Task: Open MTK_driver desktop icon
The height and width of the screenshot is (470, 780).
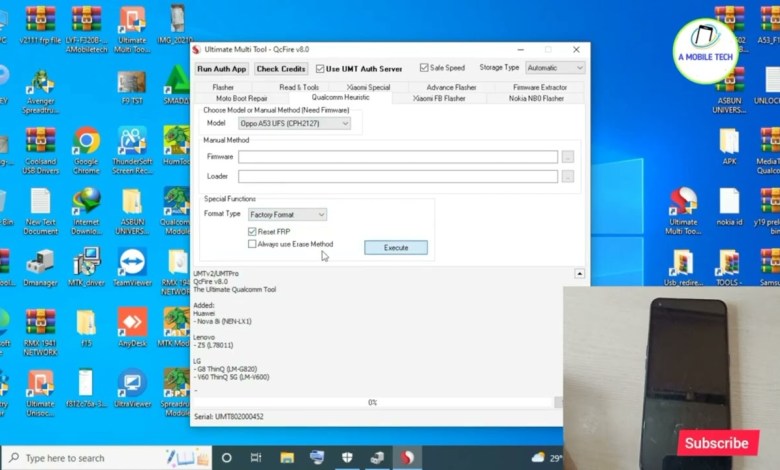Action: pos(87,267)
